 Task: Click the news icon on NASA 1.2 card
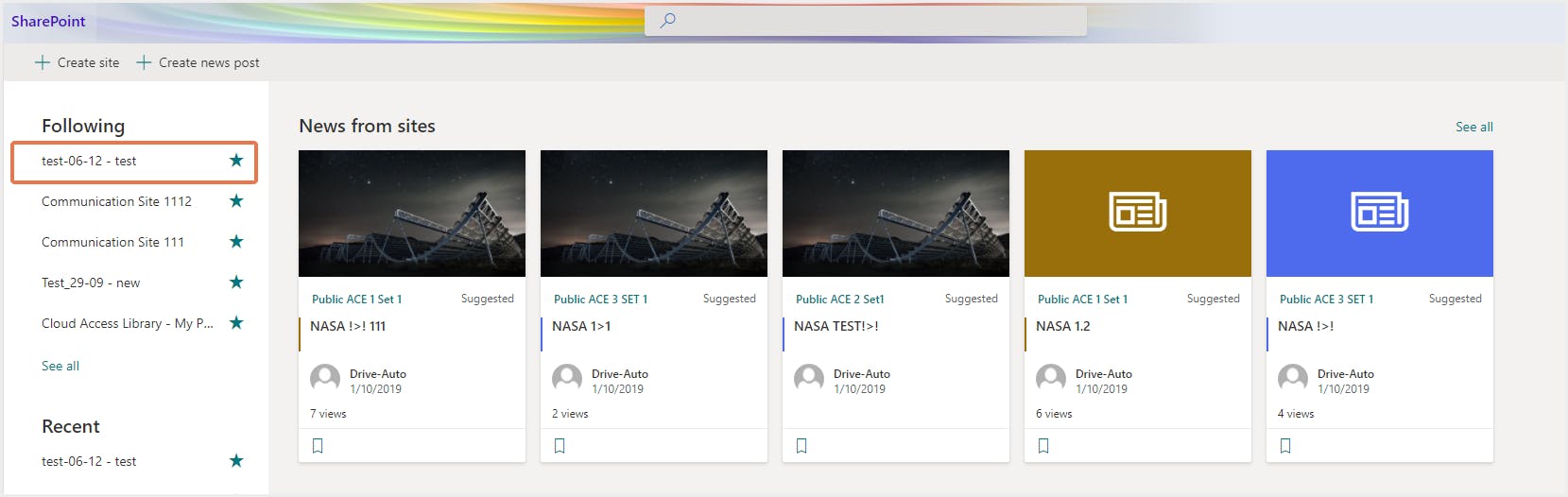(1138, 212)
